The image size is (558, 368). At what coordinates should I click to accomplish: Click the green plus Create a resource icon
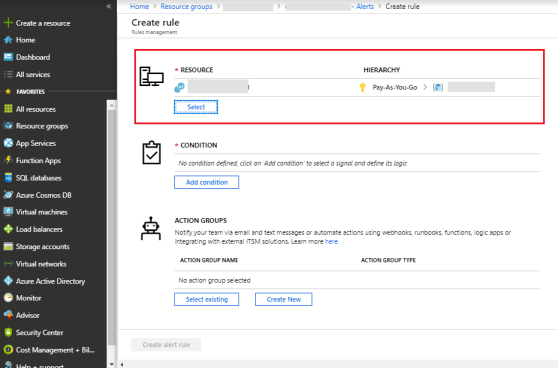(x=8, y=23)
